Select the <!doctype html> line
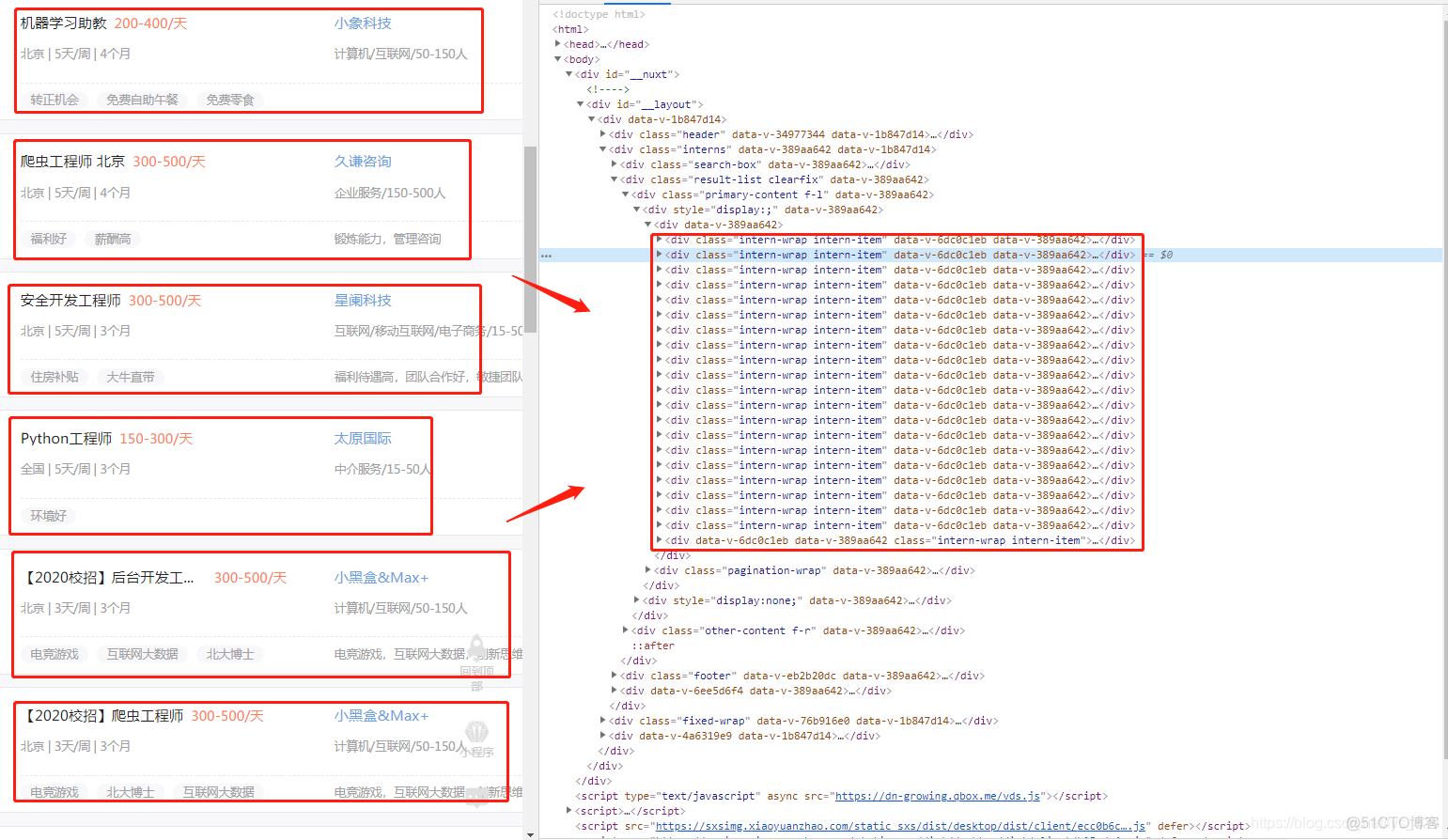 (x=599, y=14)
